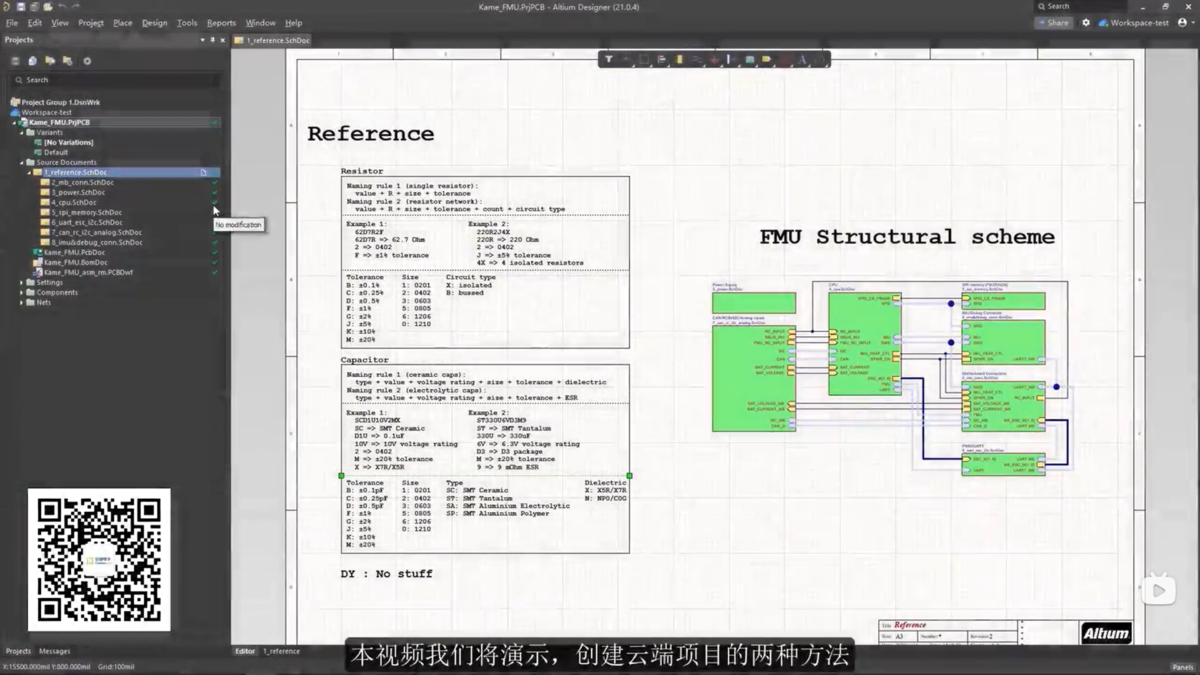Click the 'DY : No stuff' note text
The width and height of the screenshot is (1200, 675).
pyautogui.click(x=386, y=574)
